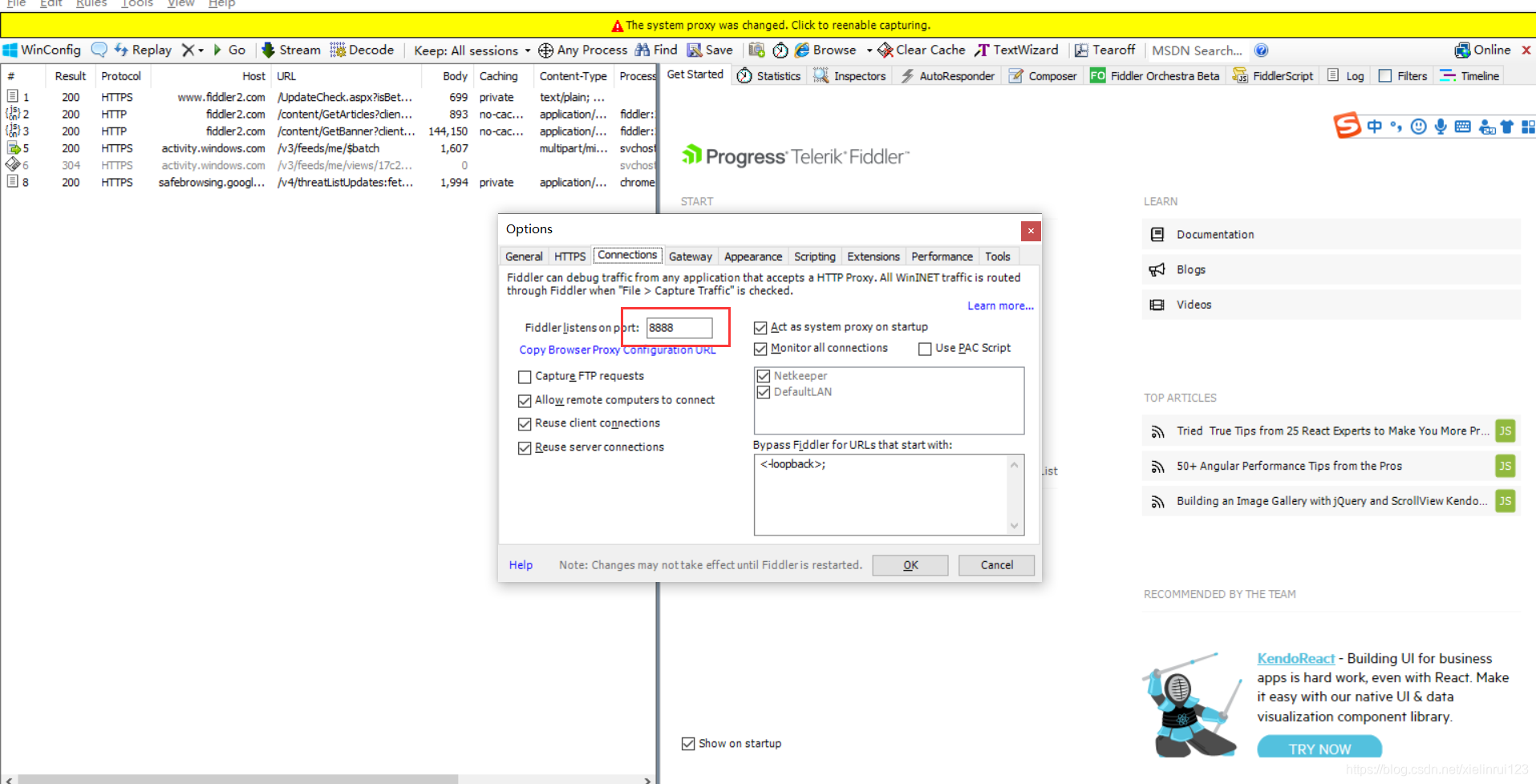The width and height of the screenshot is (1536, 784).
Task: Click the Tearoff toolbar button
Action: click(x=1104, y=50)
